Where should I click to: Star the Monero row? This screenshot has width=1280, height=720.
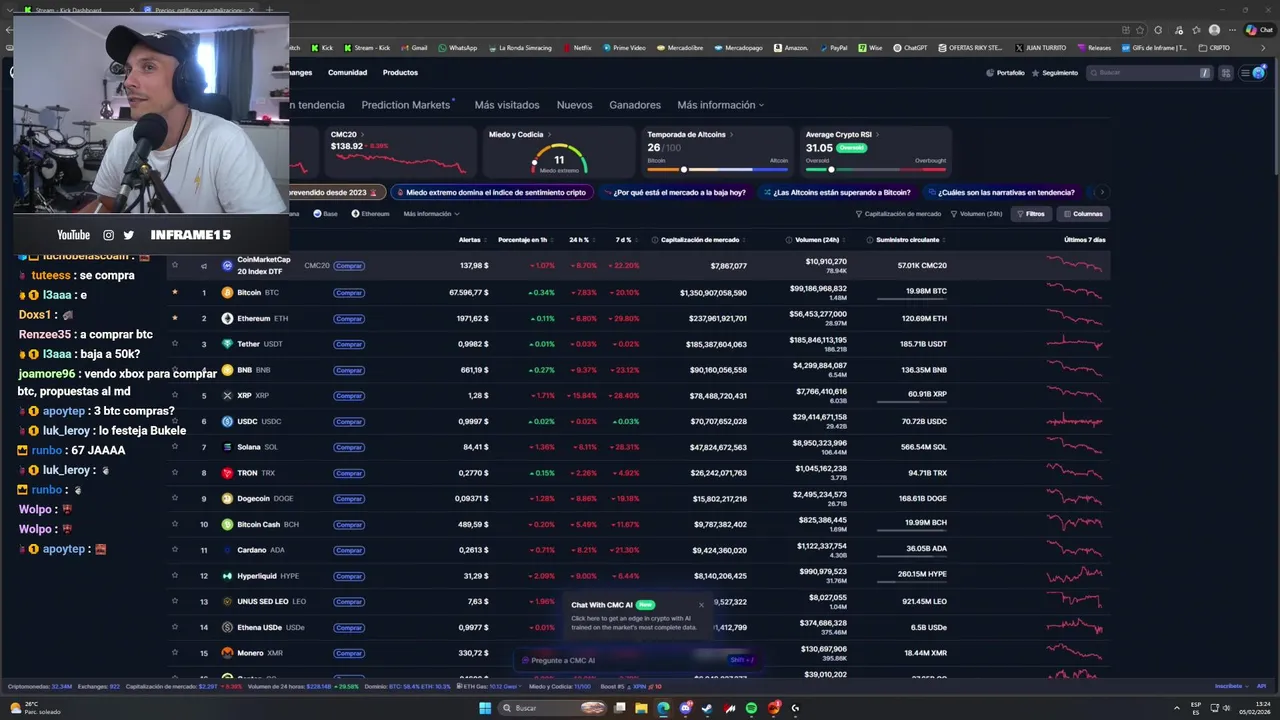click(175, 653)
